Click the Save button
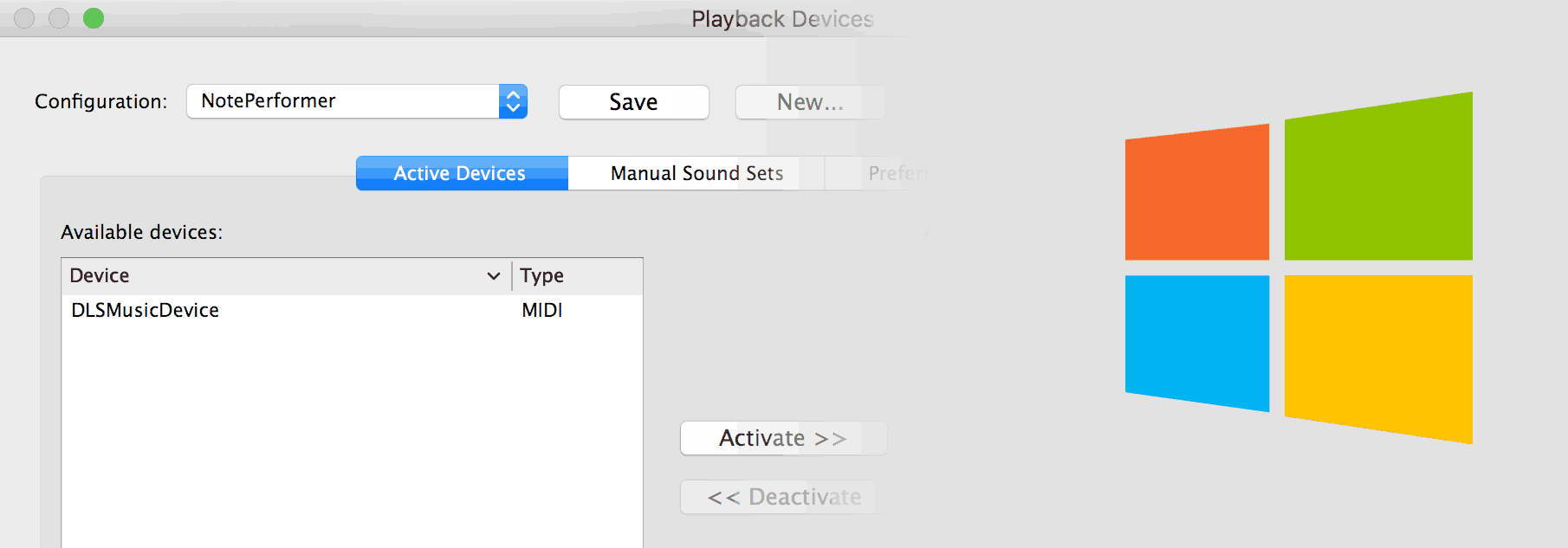The image size is (1568, 548). (x=633, y=102)
